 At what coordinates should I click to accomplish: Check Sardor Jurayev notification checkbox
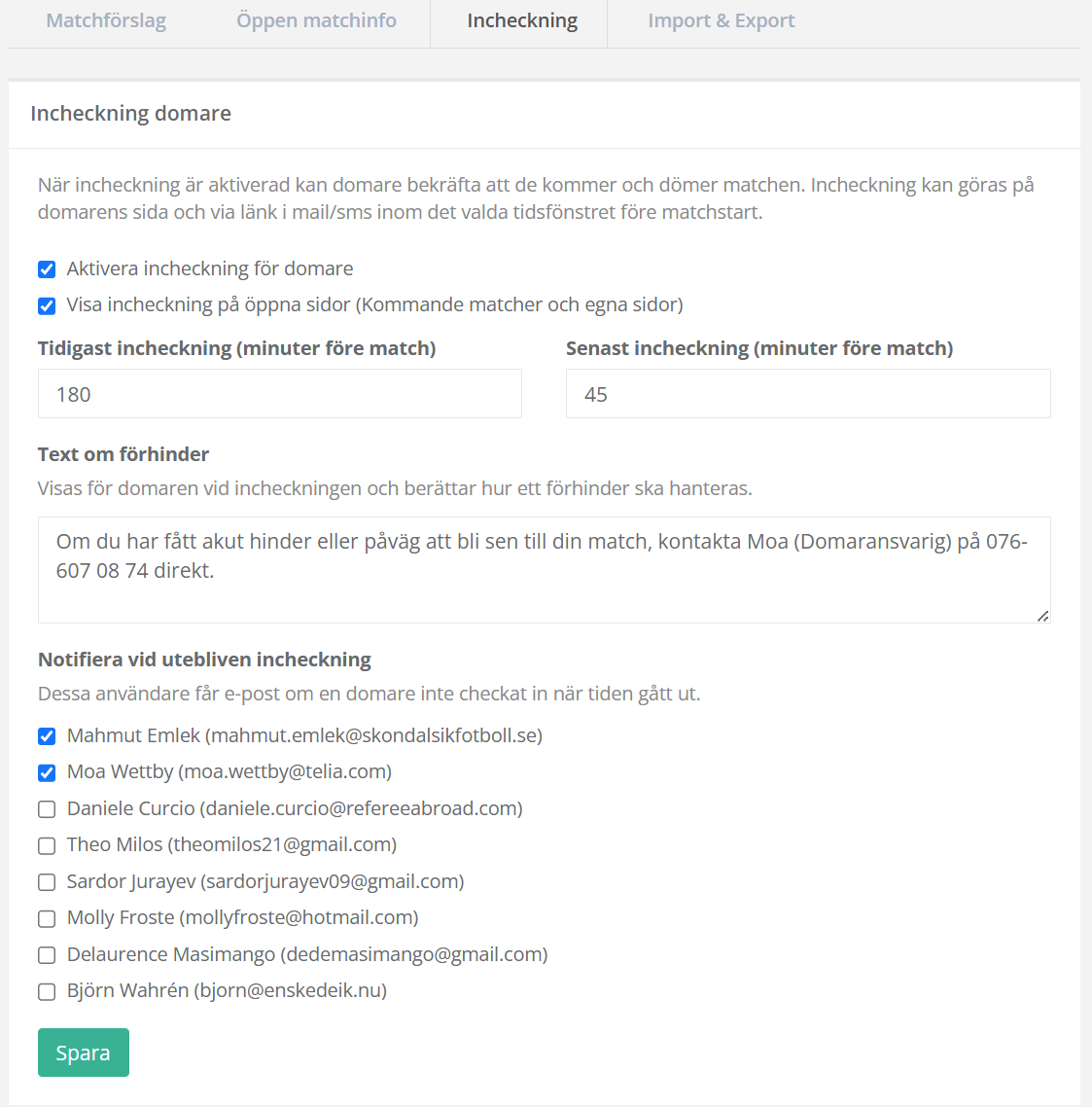click(x=47, y=882)
